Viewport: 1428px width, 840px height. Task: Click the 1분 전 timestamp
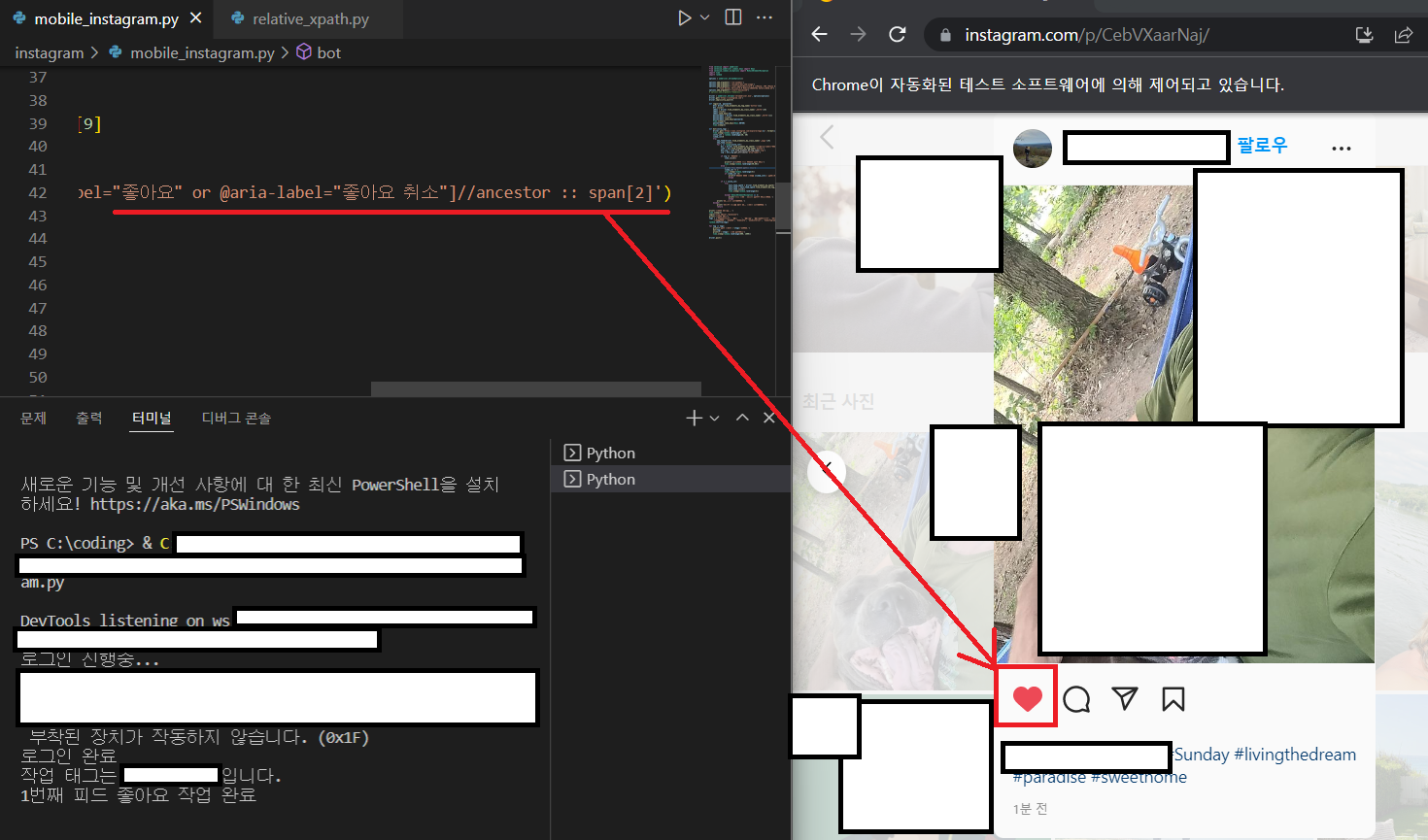[1030, 809]
